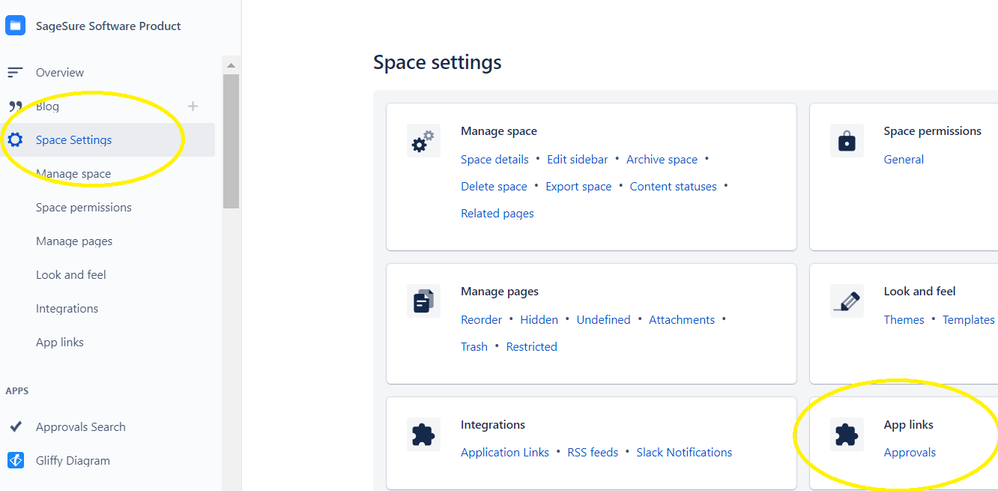Click the Space settings page heading
Viewport: 998px width, 491px height.
point(437,62)
